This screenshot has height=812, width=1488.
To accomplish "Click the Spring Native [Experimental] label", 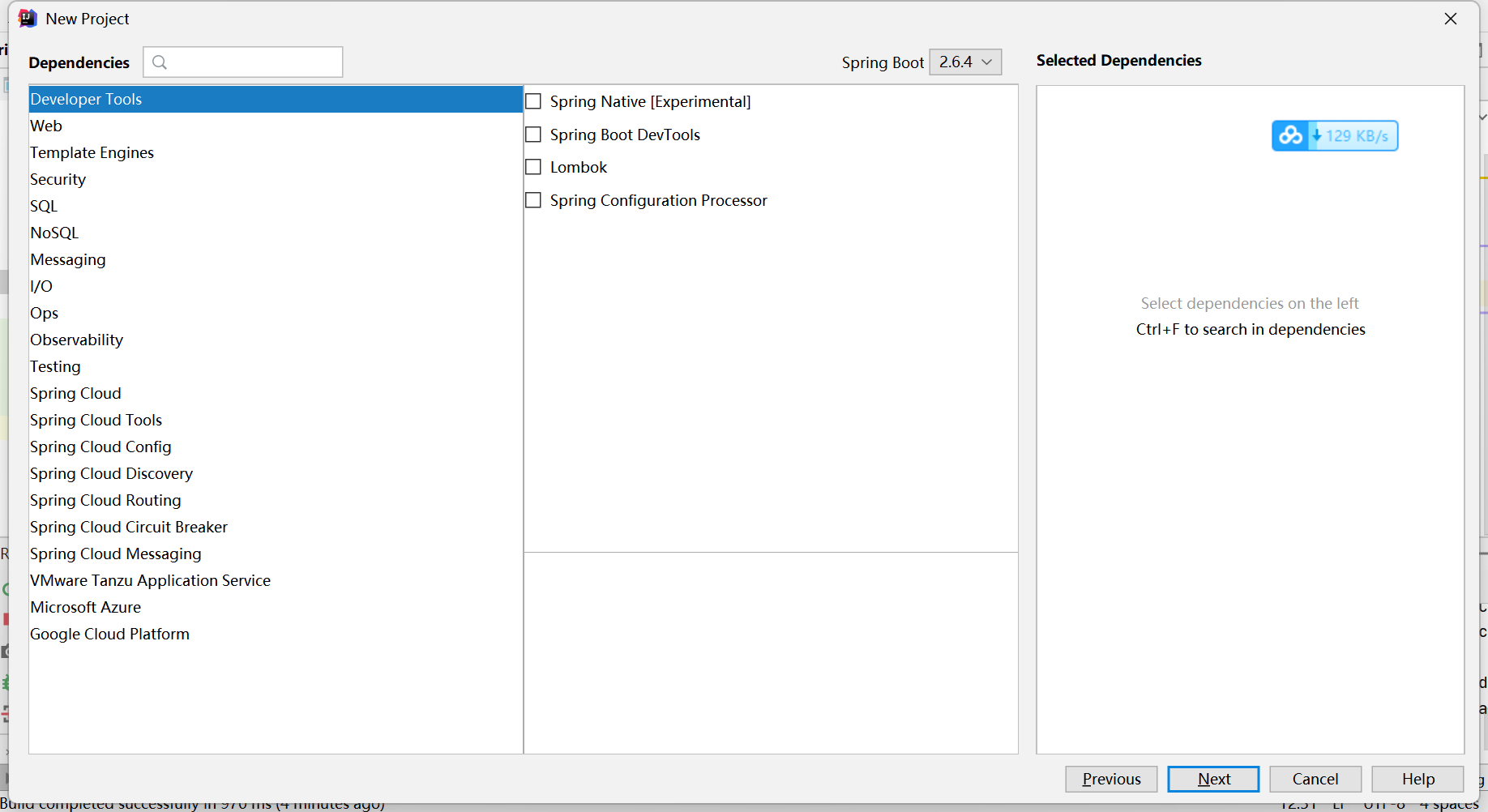I will click(x=650, y=101).
